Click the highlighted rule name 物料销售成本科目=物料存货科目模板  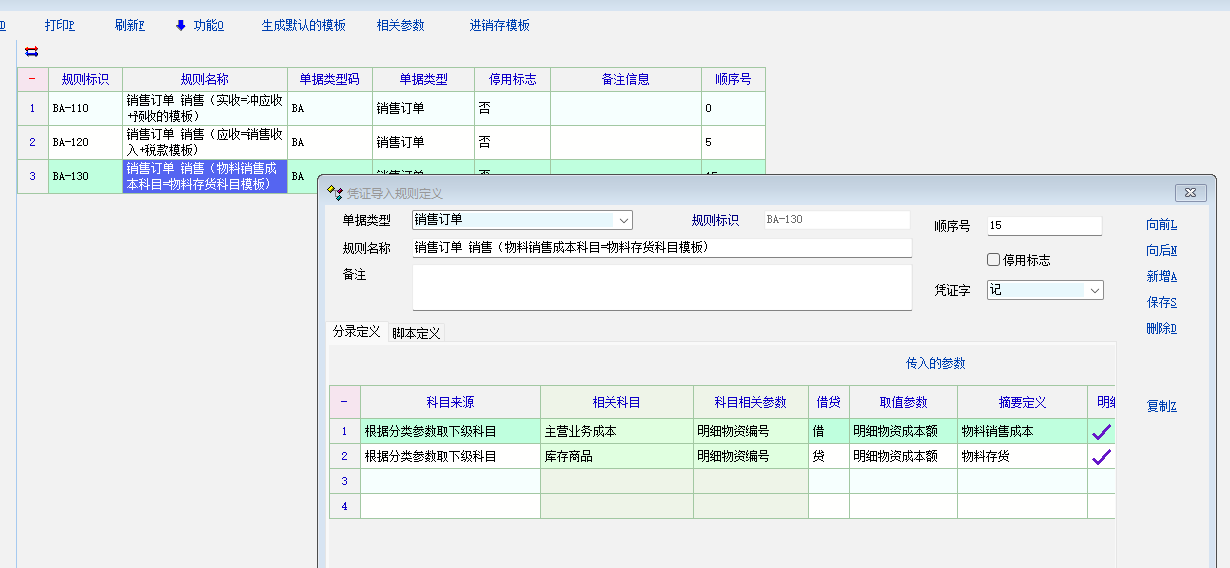pyautogui.click(x=204, y=176)
